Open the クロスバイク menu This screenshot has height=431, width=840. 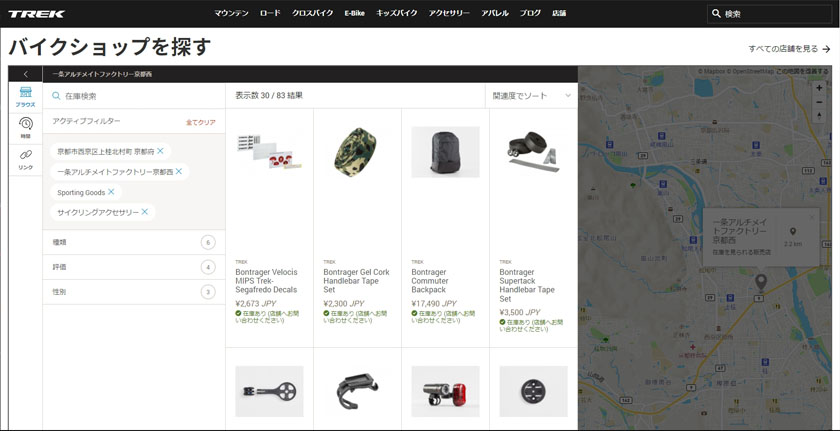(312, 13)
